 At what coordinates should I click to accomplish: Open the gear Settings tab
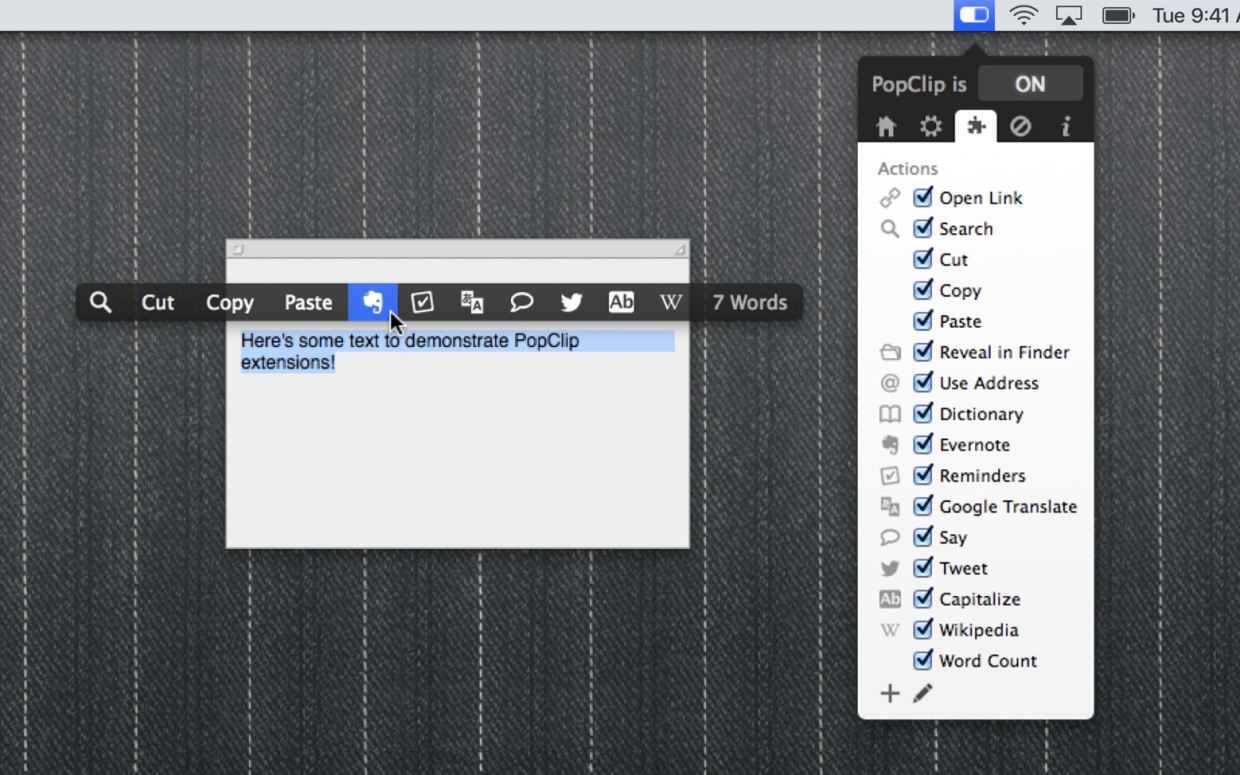coord(931,127)
